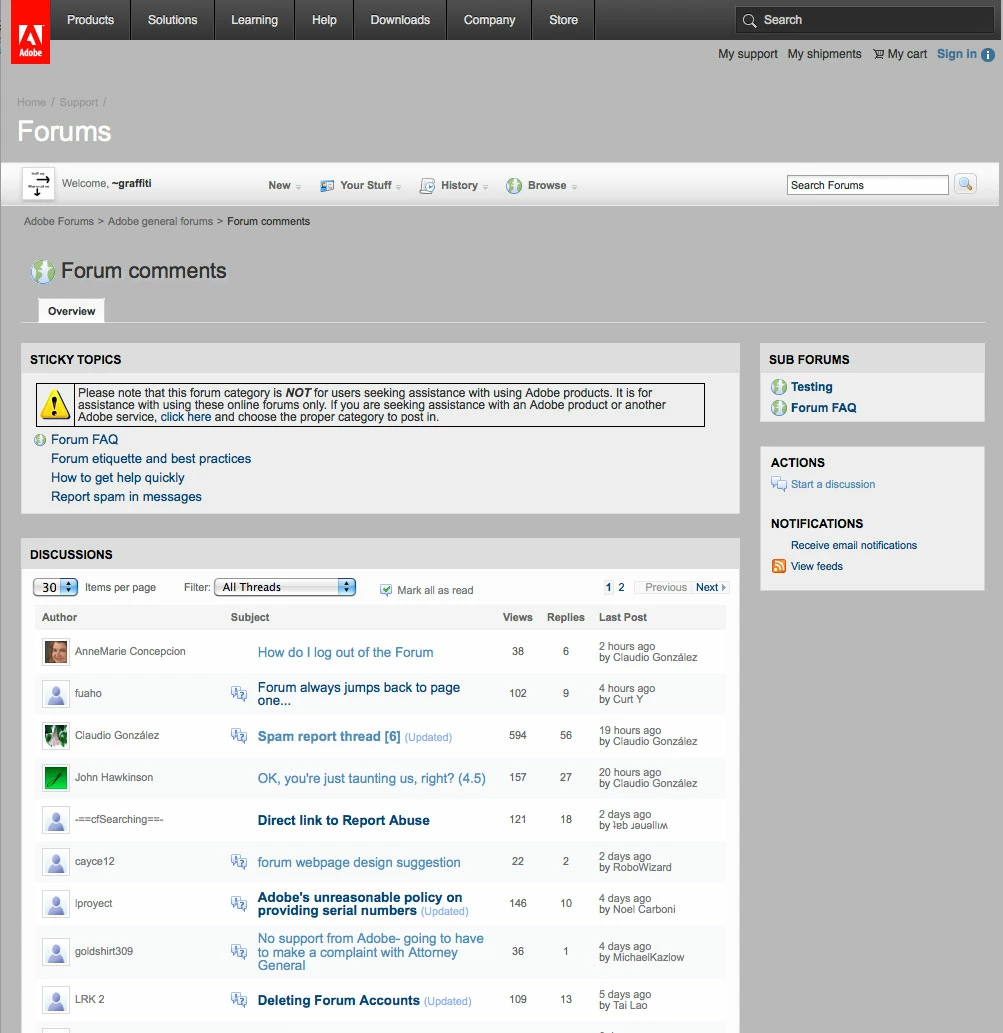Viewport: 1003px width, 1033px height.
Task: Click fuaho's default avatar icon
Action: [x=56, y=694]
